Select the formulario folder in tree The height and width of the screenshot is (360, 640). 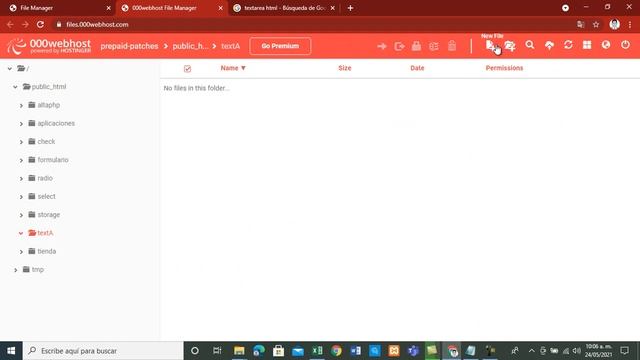click(x=53, y=160)
